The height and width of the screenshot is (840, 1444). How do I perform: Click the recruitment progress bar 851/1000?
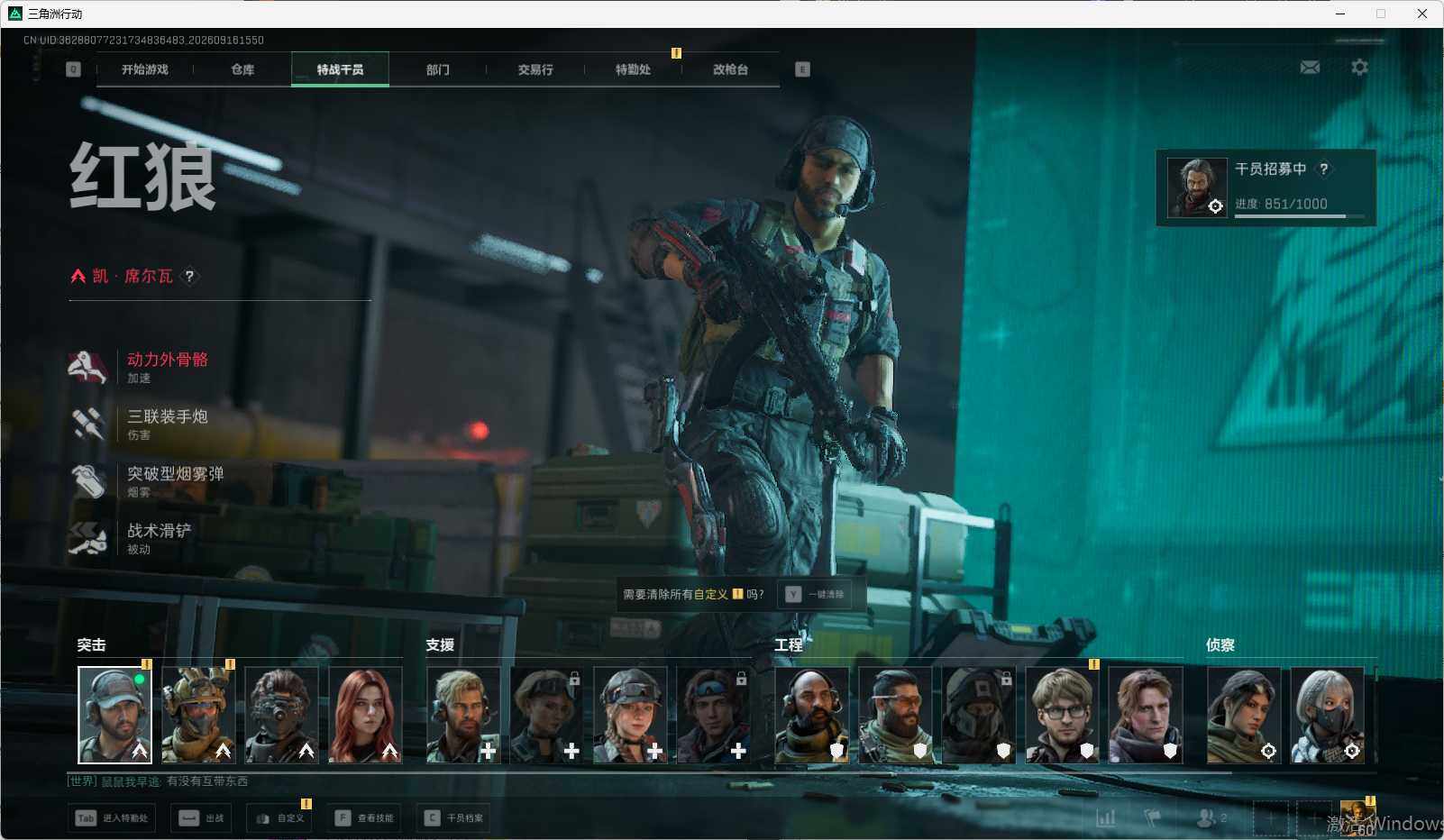click(x=1298, y=216)
